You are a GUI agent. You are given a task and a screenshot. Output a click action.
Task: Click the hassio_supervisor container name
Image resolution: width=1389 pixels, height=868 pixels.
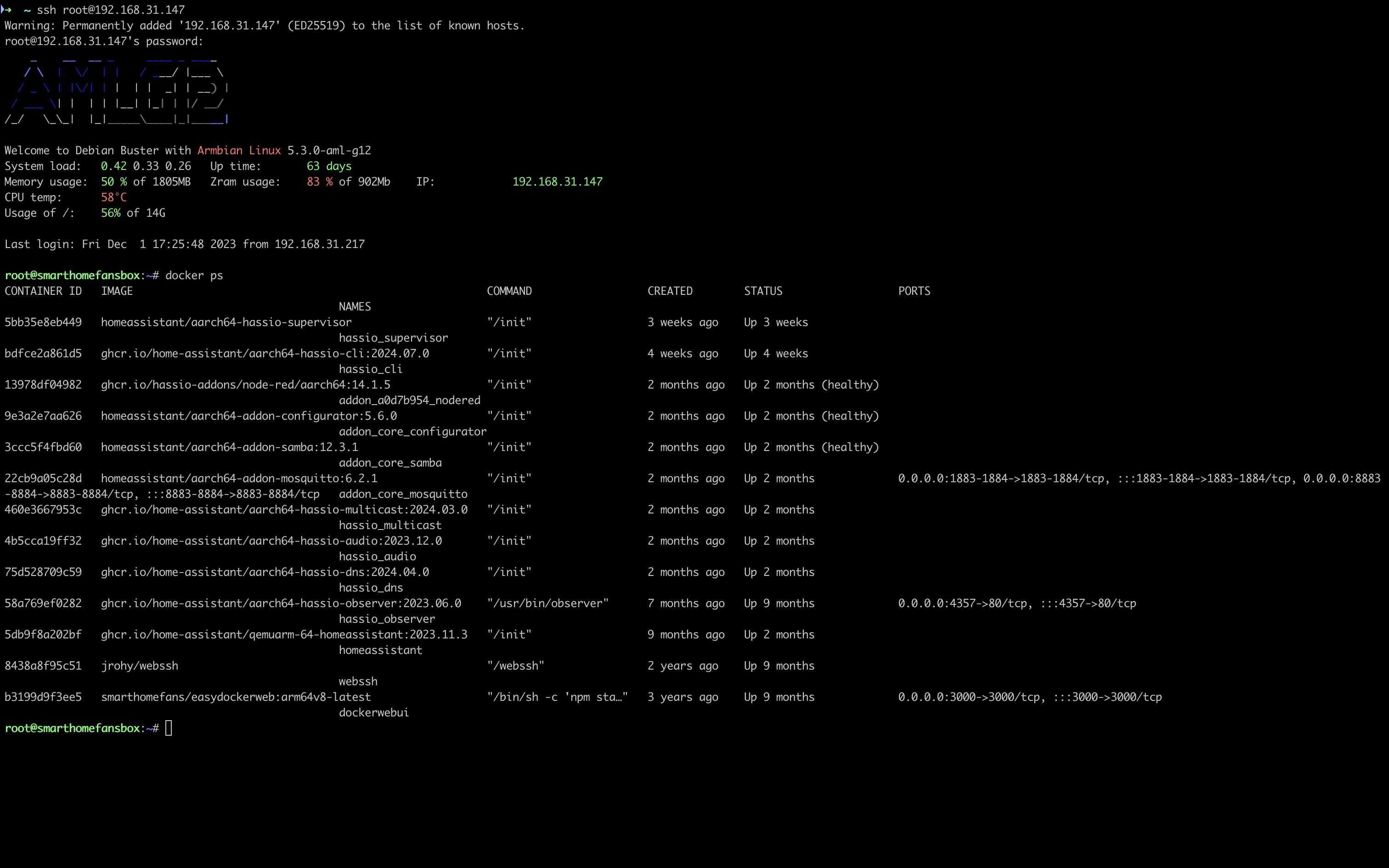tap(394, 338)
